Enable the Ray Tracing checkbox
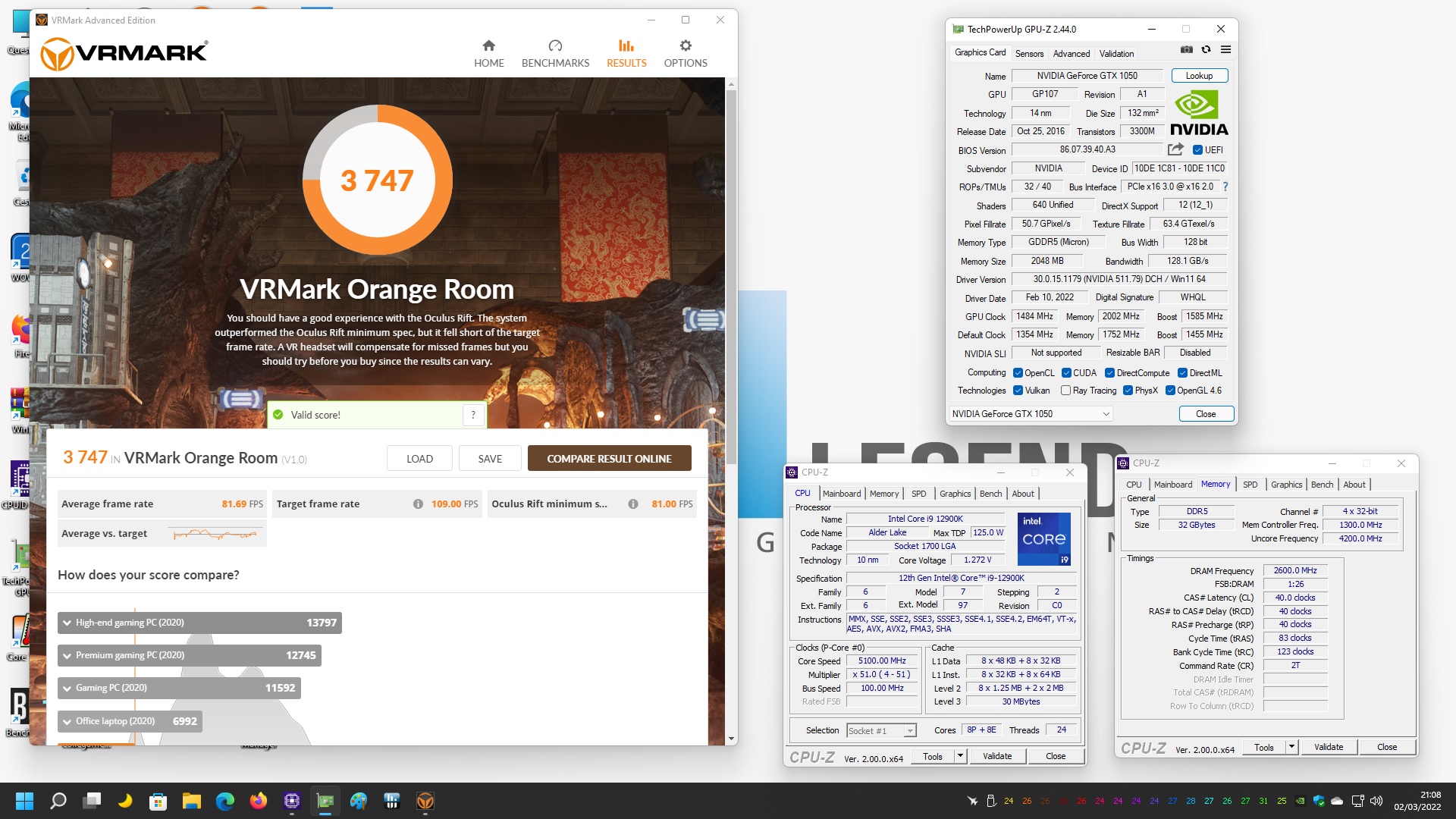Viewport: 1456px width, 819px height. tap(1066, 391)
